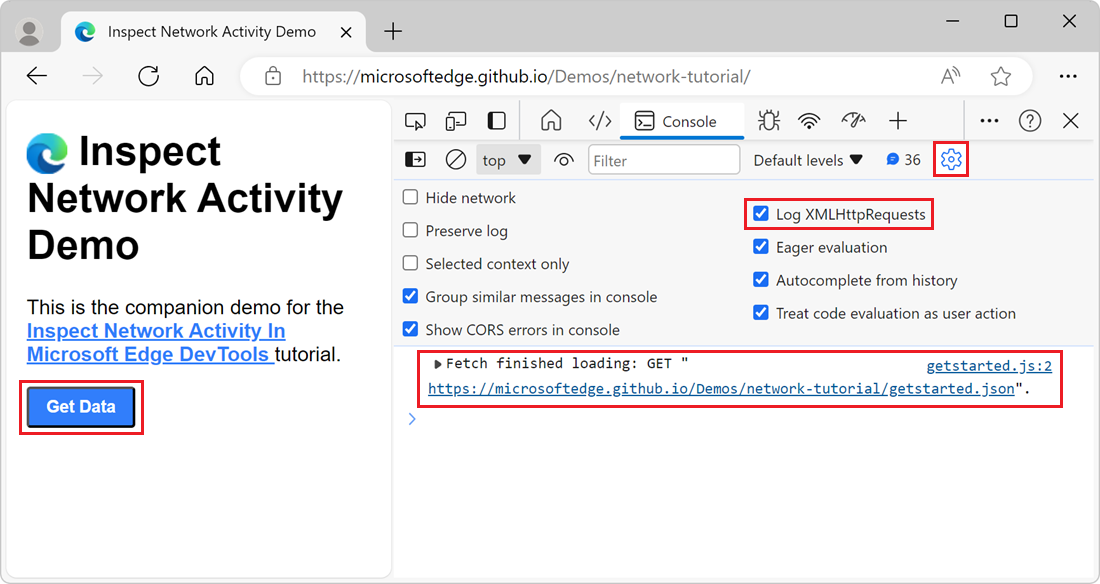Open the DevTools Welcome home panel

550,120
